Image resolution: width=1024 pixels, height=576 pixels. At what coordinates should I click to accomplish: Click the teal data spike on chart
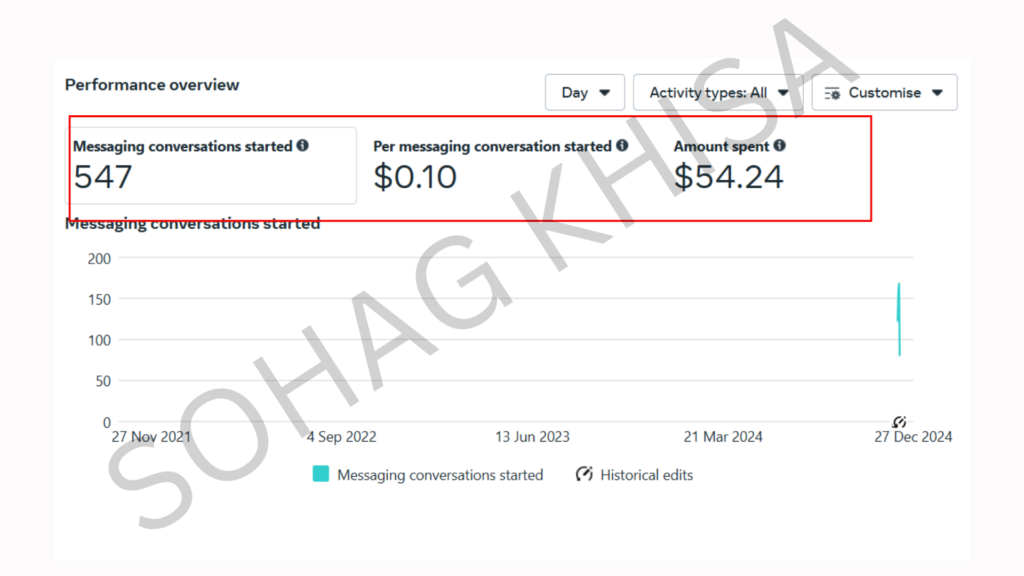tap(899, 320)
